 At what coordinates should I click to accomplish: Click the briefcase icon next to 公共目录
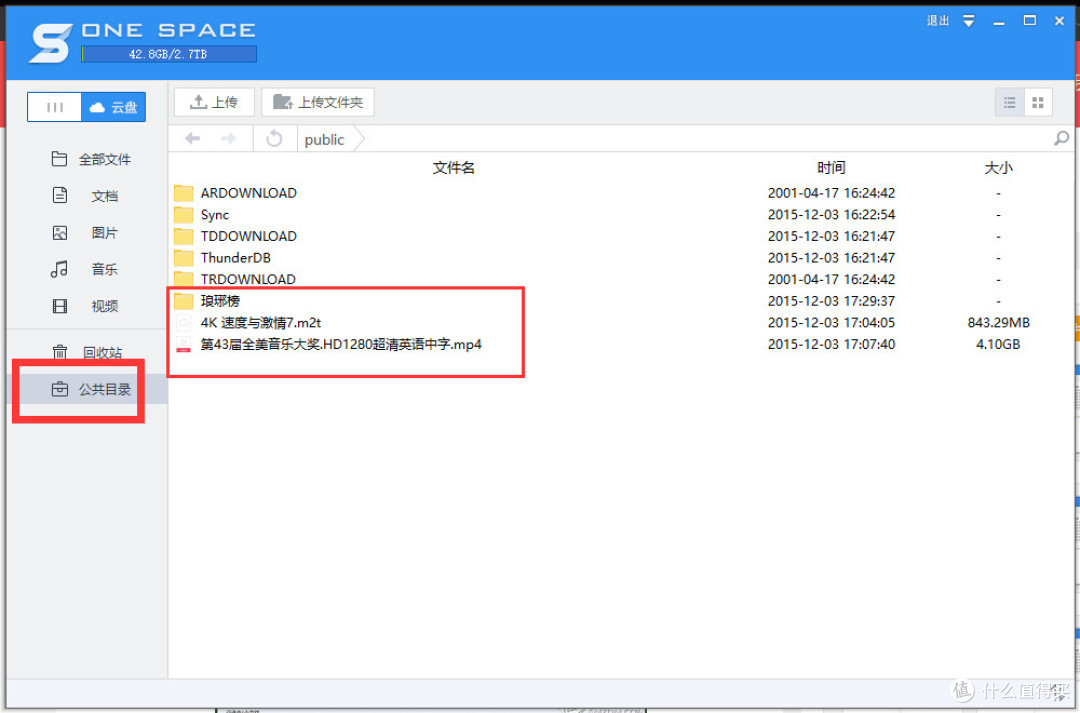pos(60,389)
